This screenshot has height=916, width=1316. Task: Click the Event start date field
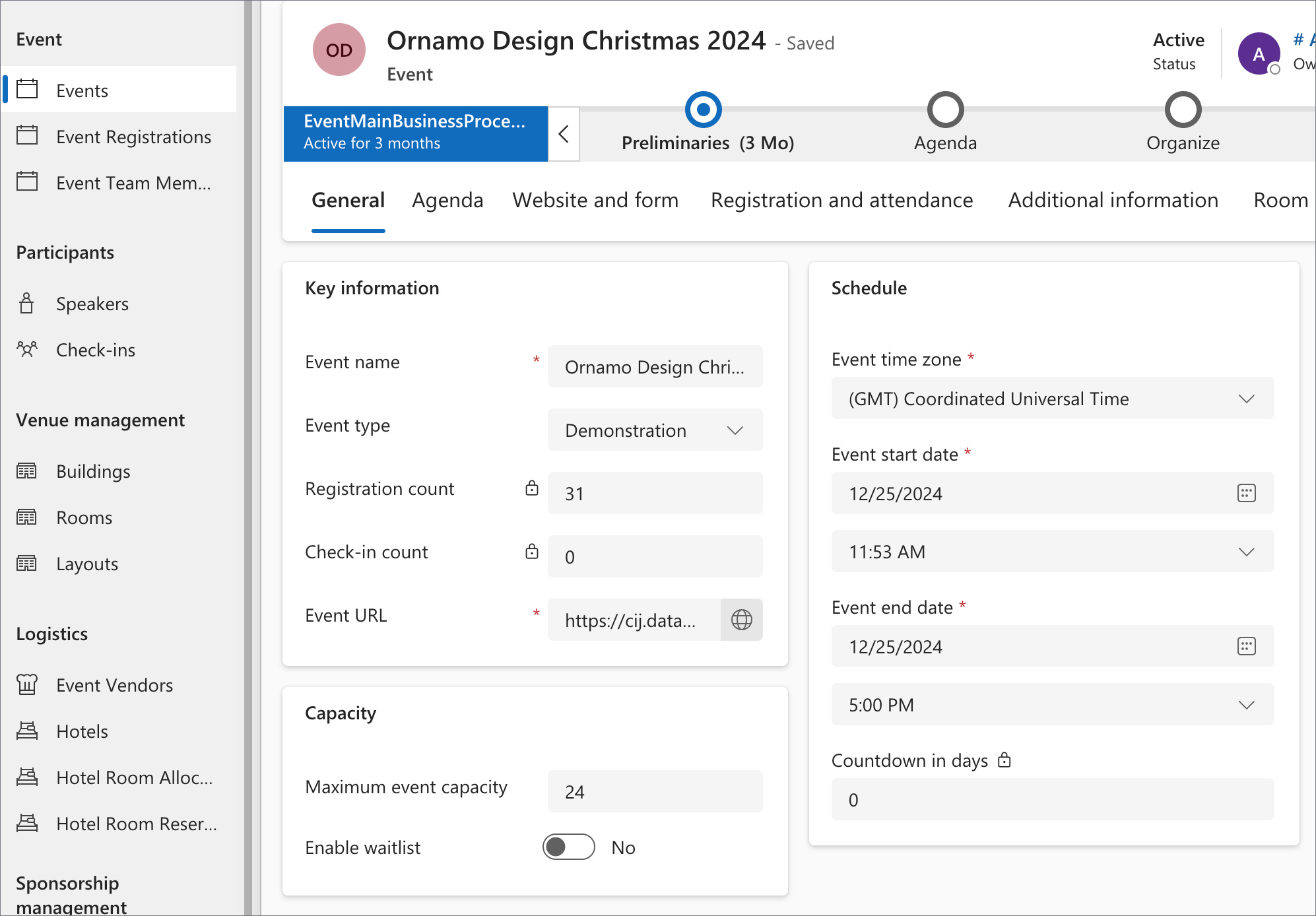coord(1053,494)
